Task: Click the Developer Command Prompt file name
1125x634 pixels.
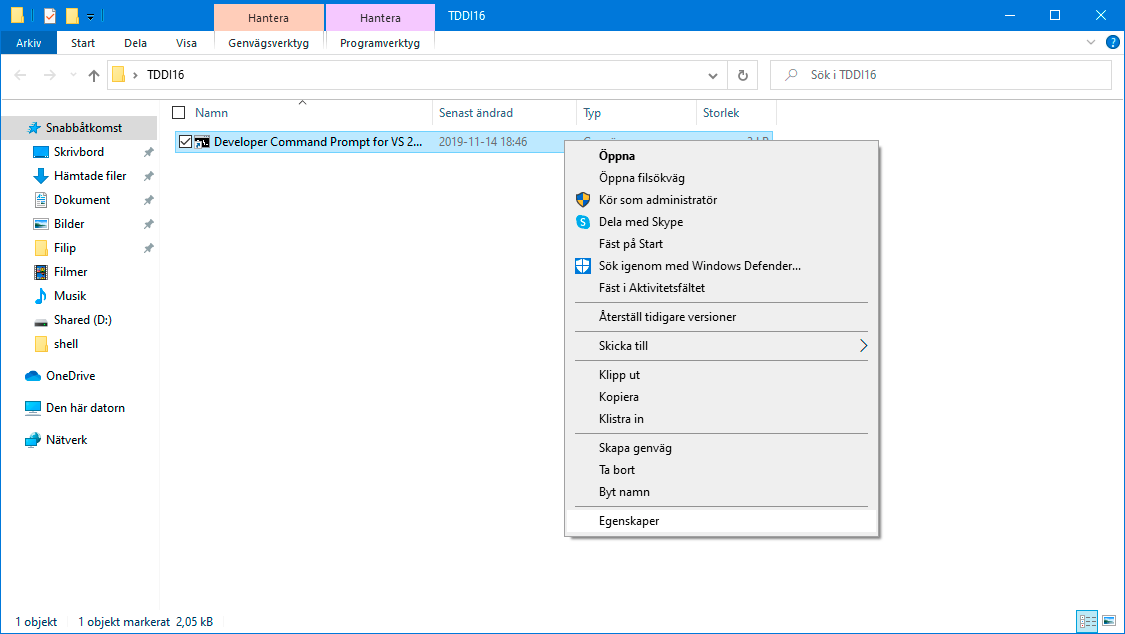Action: (318, 142)
